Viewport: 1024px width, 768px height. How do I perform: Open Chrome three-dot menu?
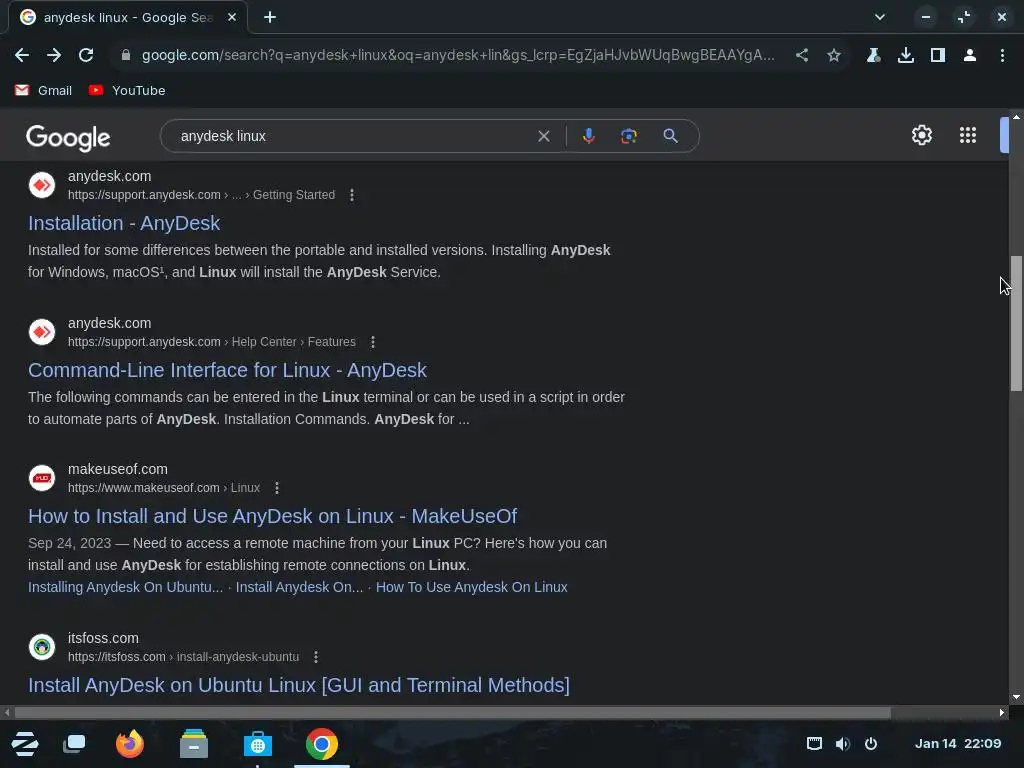[x=1002, y=56]
